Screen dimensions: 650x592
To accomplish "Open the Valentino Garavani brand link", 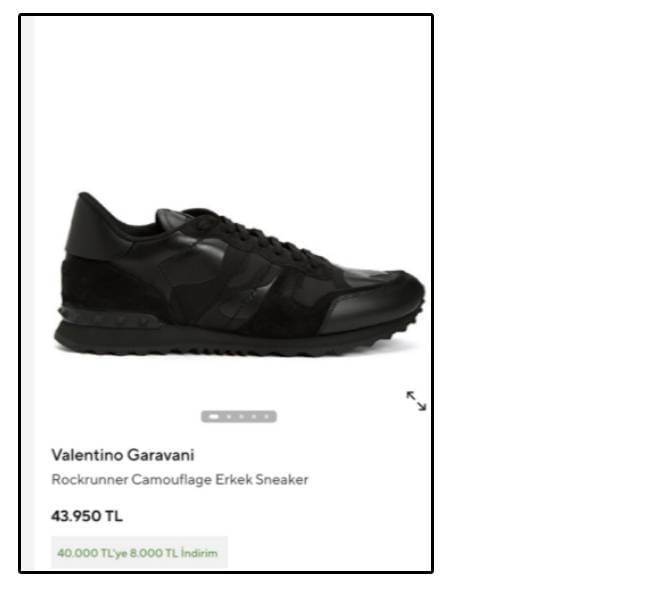I will [123, 455].
